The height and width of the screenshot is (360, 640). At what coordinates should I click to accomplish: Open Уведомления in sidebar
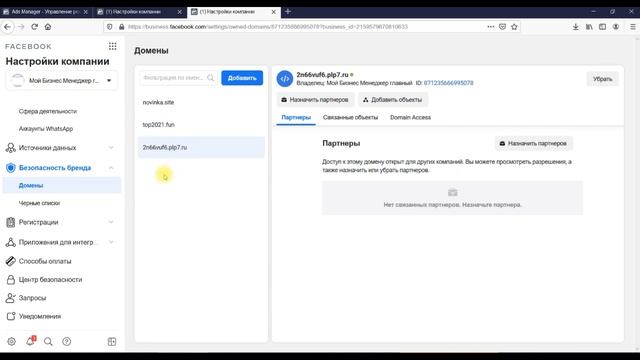[40, 316]
